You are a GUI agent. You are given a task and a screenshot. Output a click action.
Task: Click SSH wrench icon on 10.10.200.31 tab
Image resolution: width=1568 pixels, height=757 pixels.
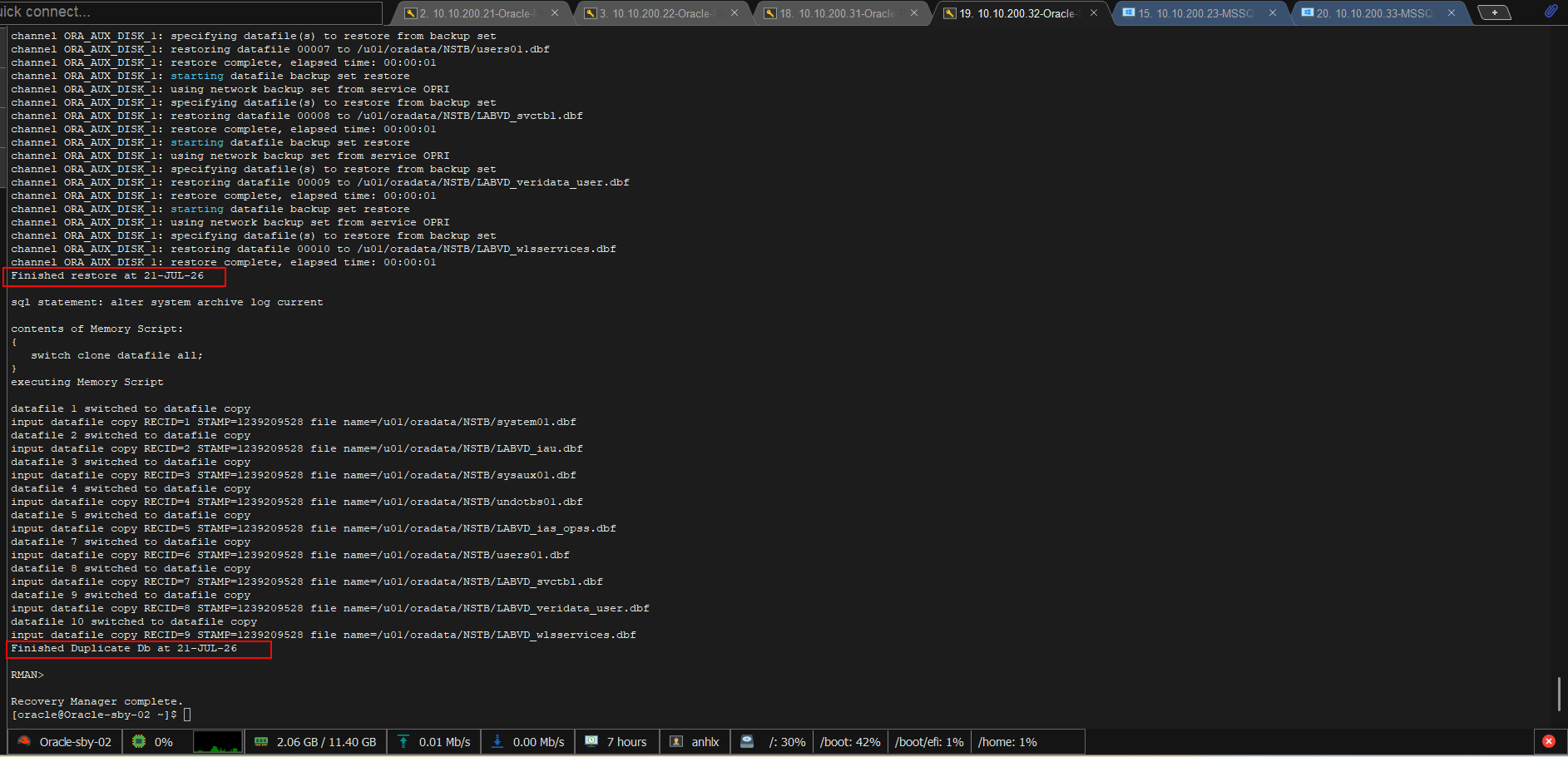pyautogui.click(x=770, y=13)
